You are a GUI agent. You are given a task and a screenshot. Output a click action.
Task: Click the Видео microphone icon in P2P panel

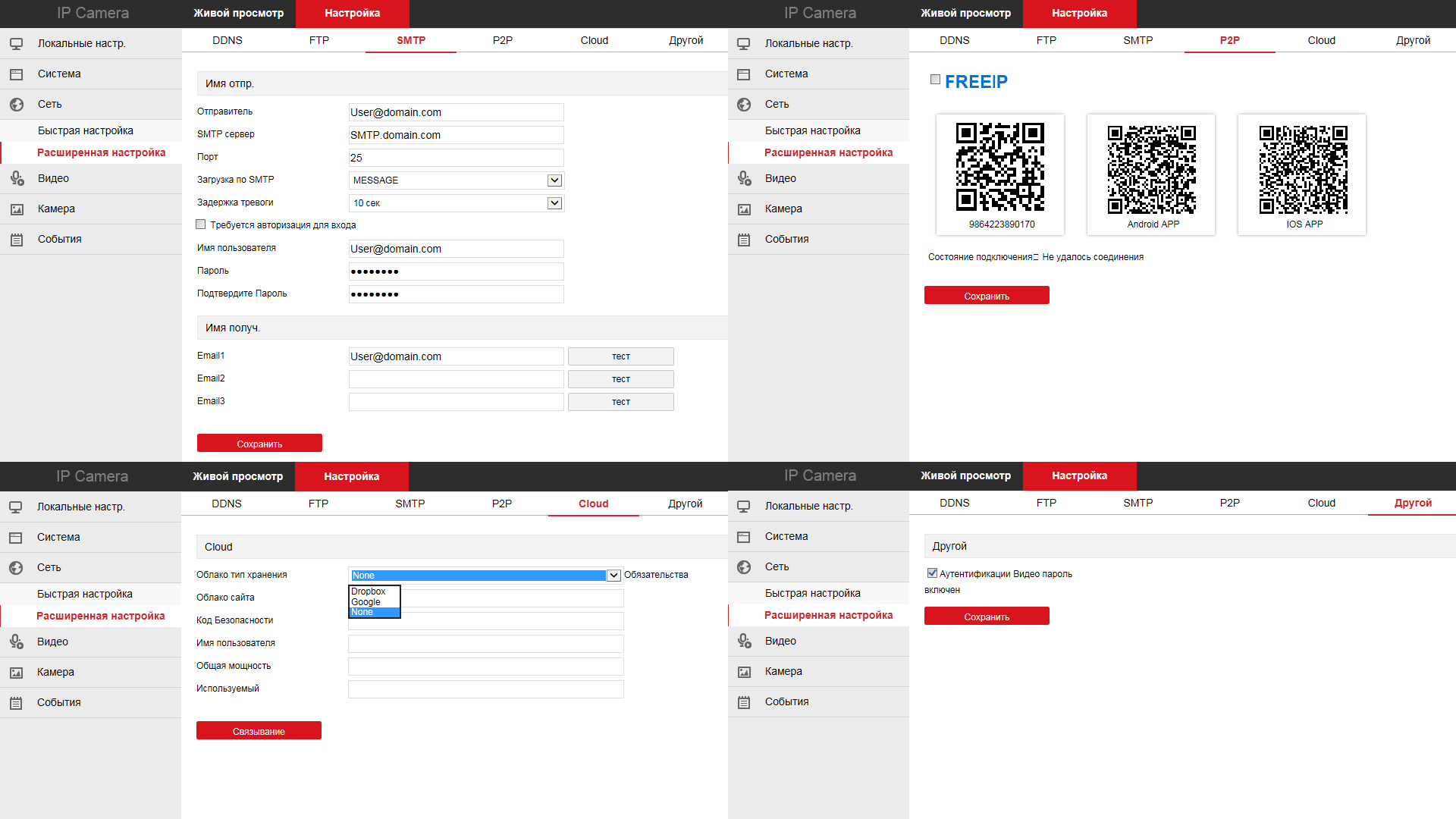pos(744,179)
